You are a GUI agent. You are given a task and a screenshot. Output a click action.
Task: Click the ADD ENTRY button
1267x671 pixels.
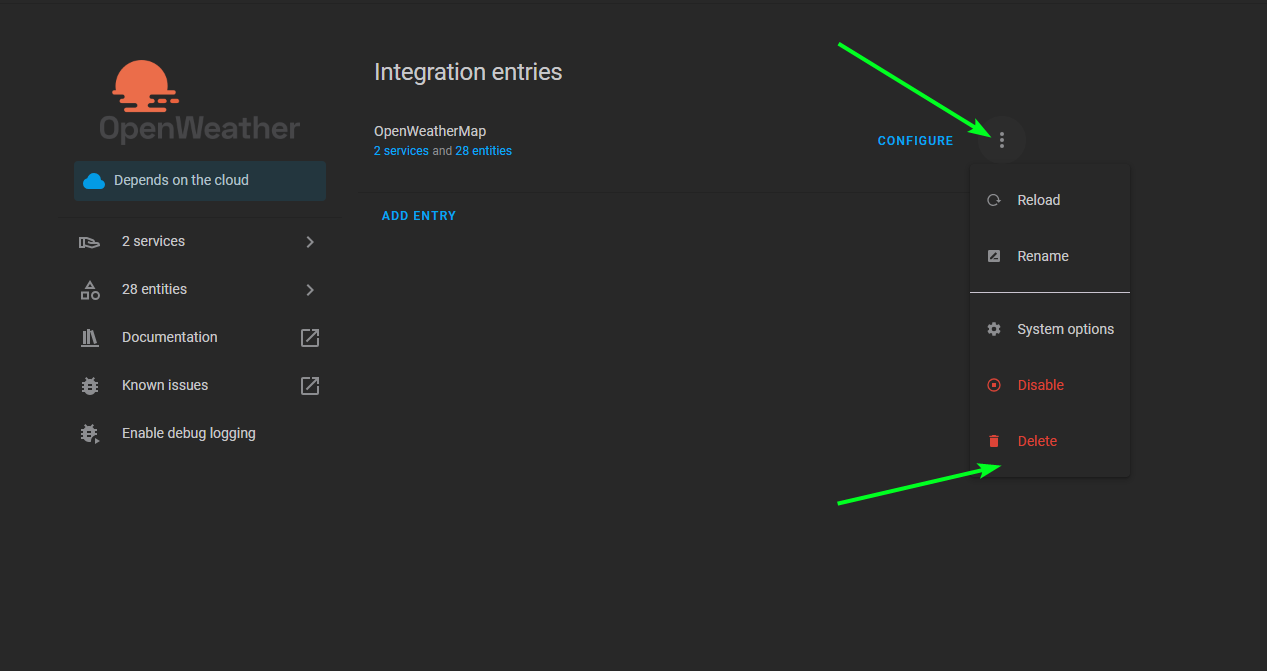[418, 215]
